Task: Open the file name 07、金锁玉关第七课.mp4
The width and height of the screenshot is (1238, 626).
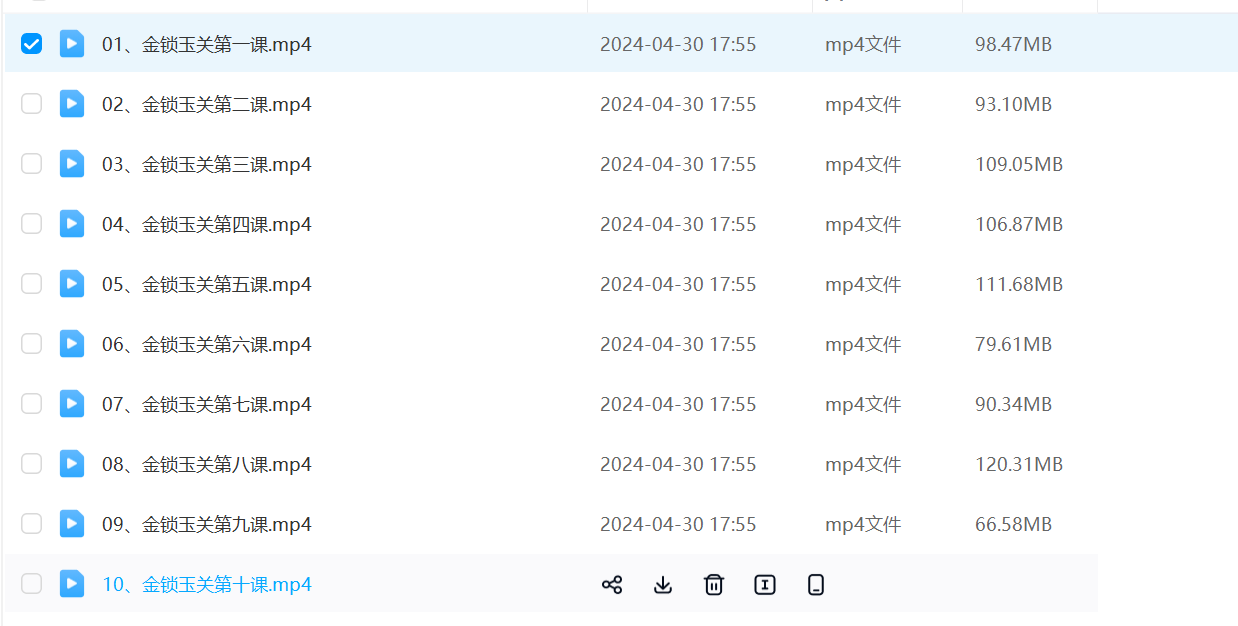Action: click(207, 404)
